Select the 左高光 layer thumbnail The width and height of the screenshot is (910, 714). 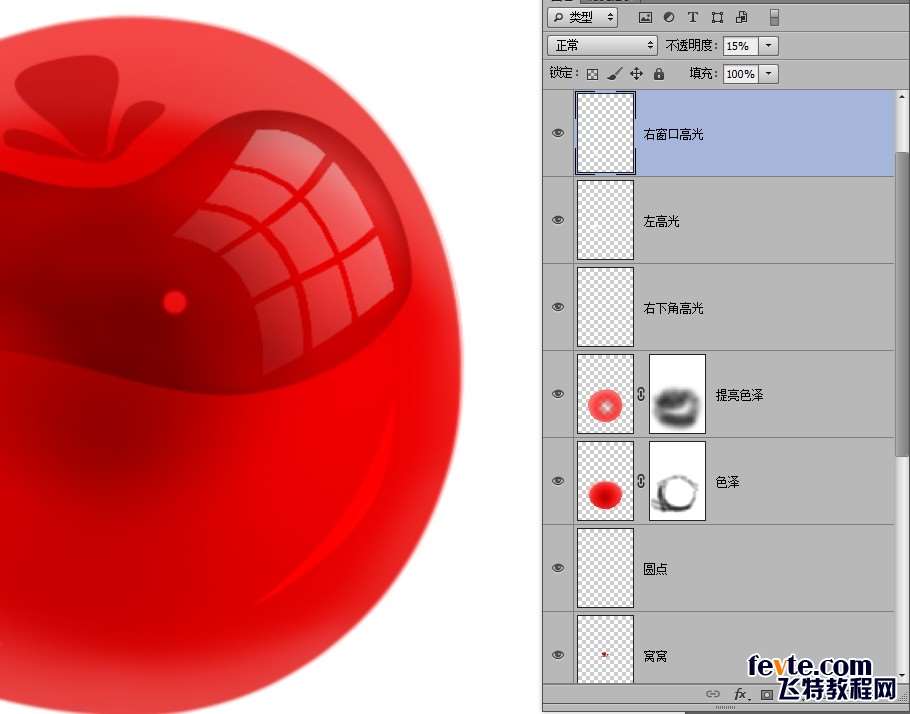(x=605, y=220)
